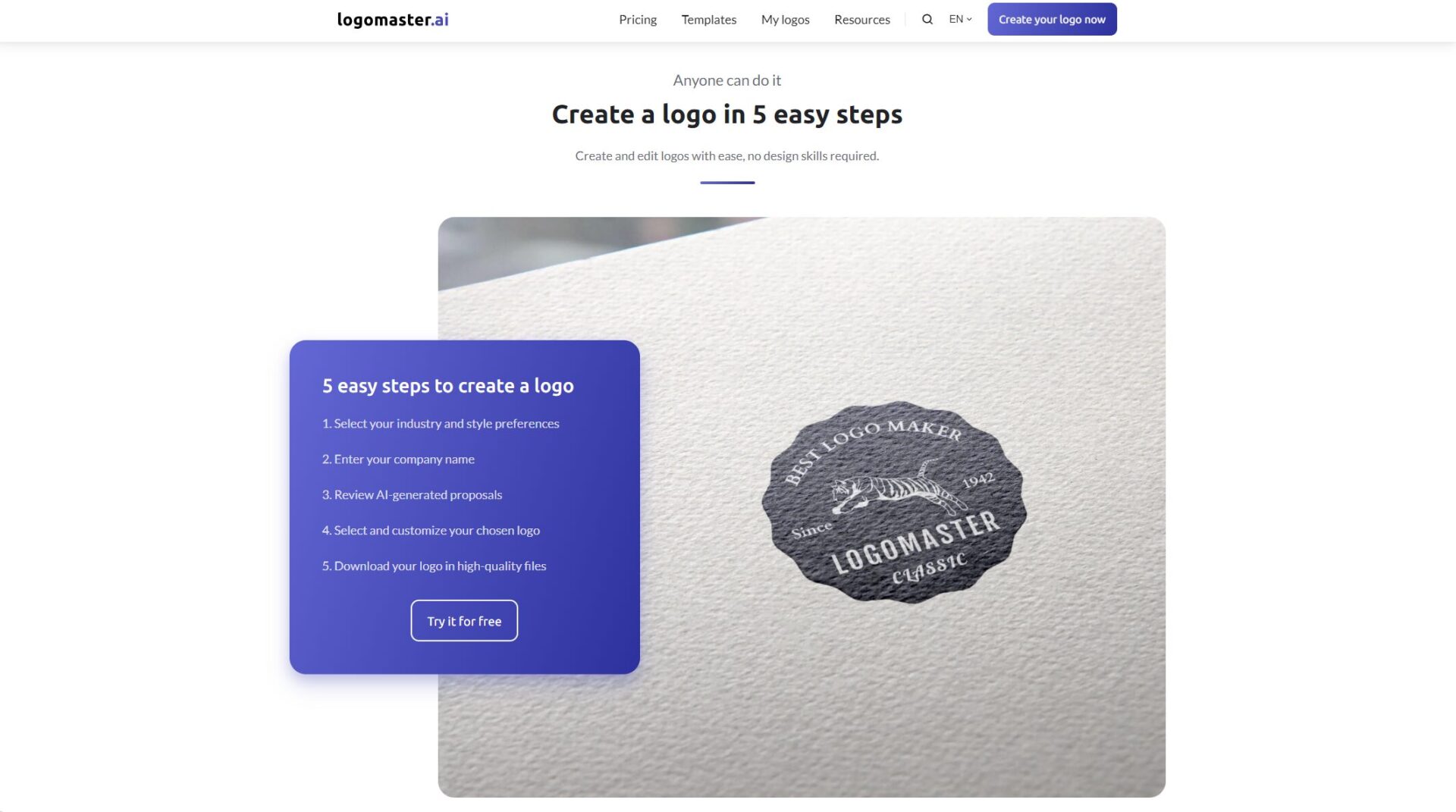Go to My logos
This screenshot has height=812, width=1456.
(x=785, y=20)
